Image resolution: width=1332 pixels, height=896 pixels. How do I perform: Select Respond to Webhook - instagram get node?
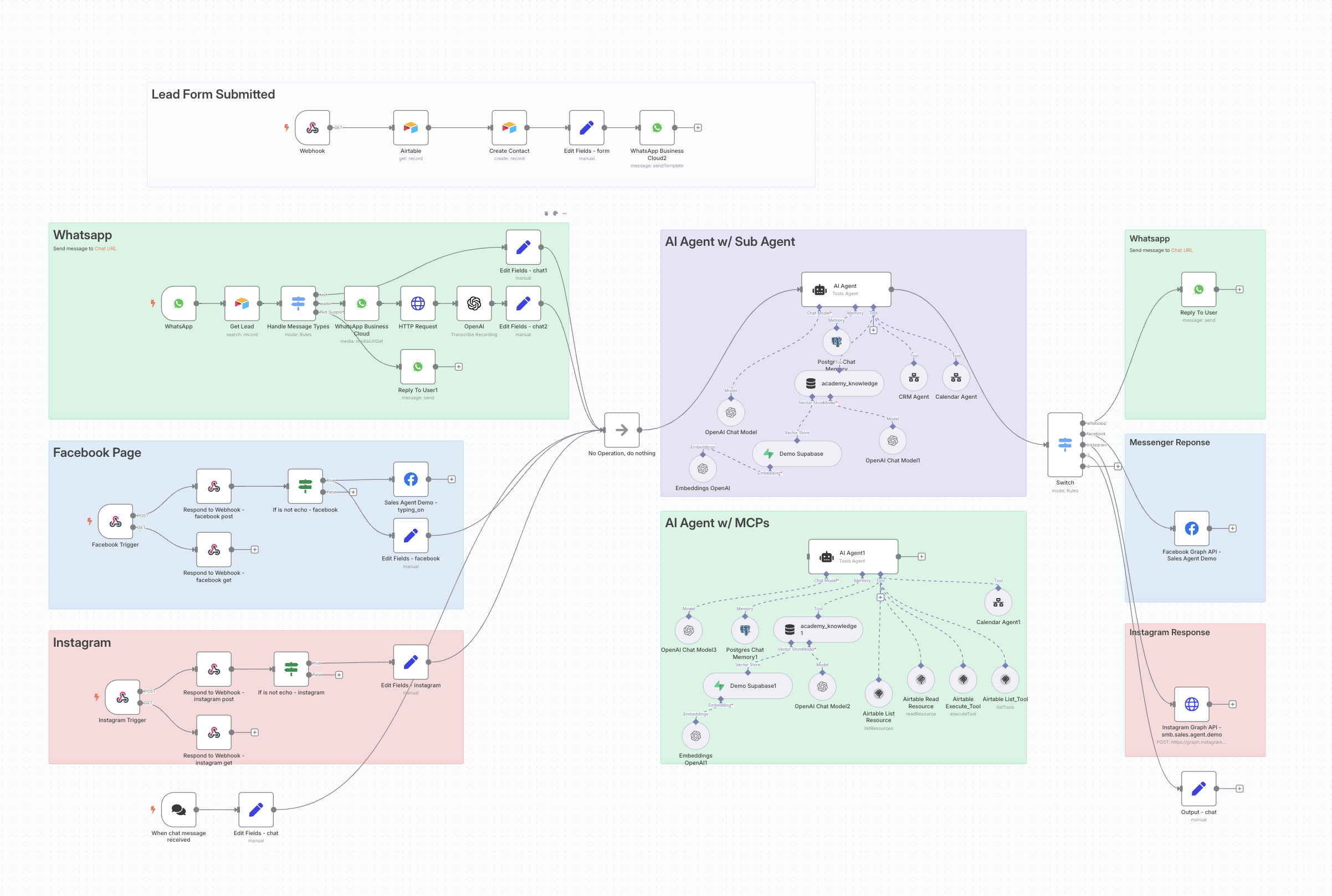214,733
